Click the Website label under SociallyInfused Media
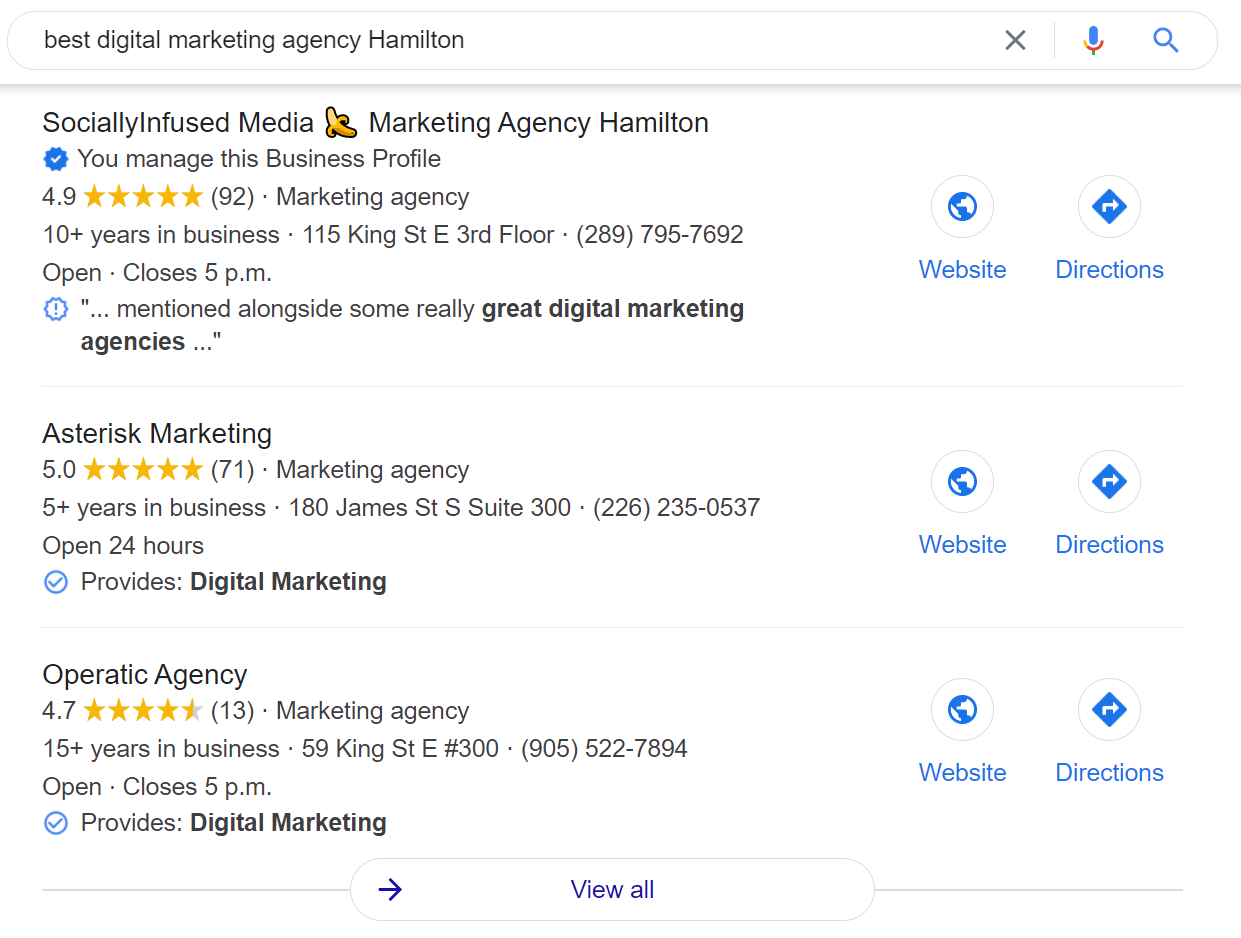1241x938 pixels. tap(963, 270)
